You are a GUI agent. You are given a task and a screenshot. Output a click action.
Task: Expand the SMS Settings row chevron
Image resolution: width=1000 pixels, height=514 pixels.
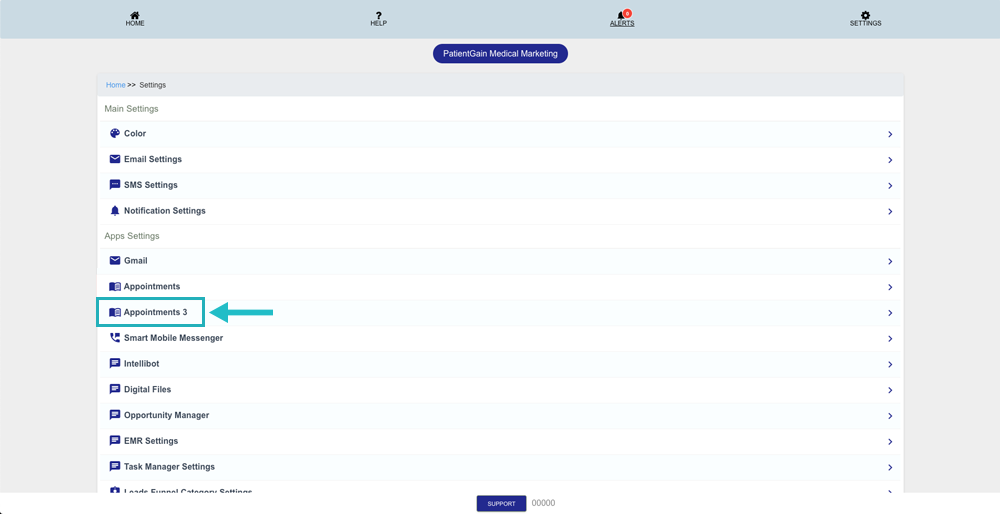(890, 186)
